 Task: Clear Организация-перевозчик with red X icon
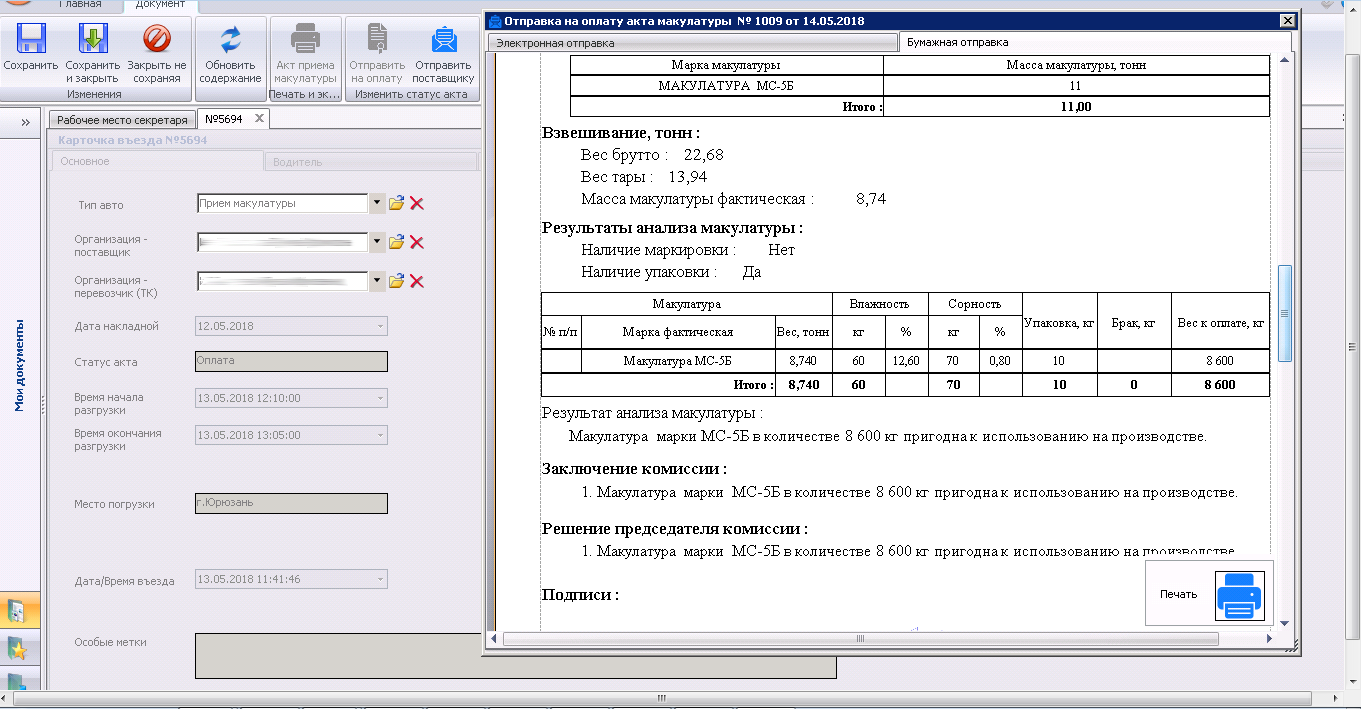pos(417,281)
